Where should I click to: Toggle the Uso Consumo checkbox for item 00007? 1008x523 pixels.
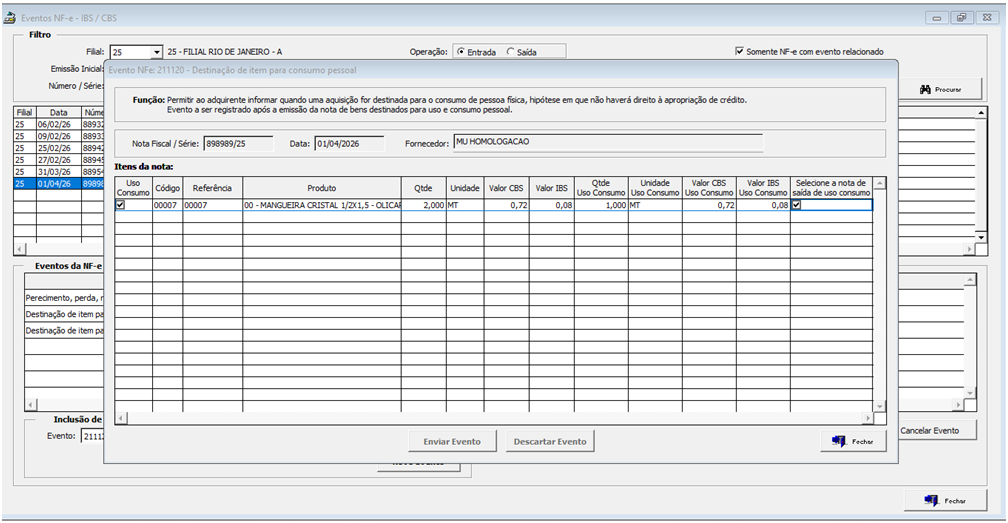click(x=121, y=204)
